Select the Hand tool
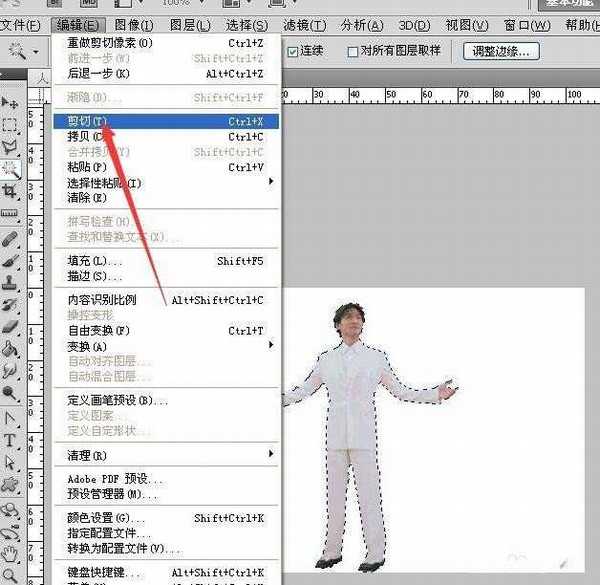This screenshot has height=585, width=600. [11, 552]
